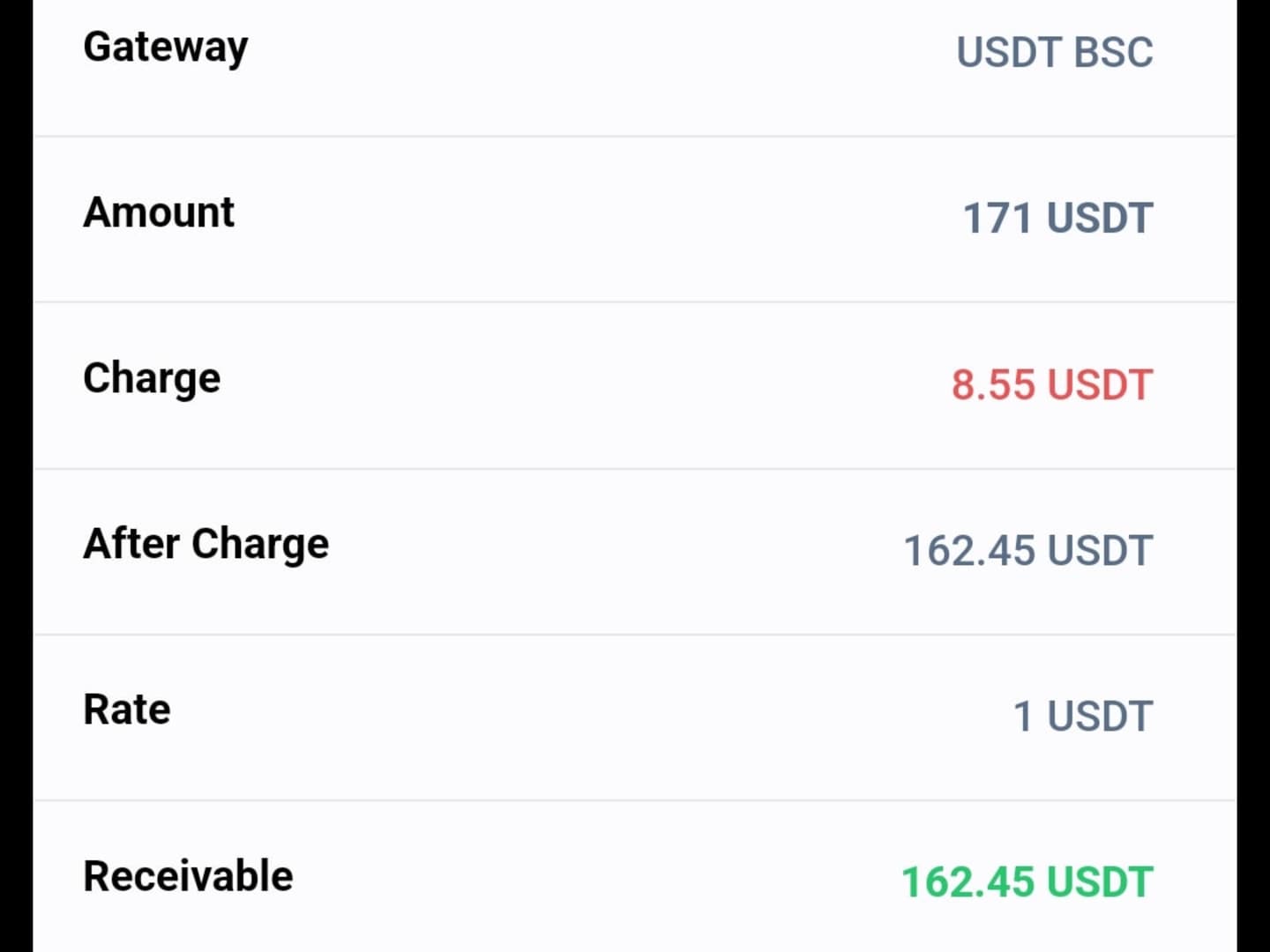This screenshot has width=1270, height=952.
Task: Tap the divider above the Receivable row
Action: tap(635, 800)
